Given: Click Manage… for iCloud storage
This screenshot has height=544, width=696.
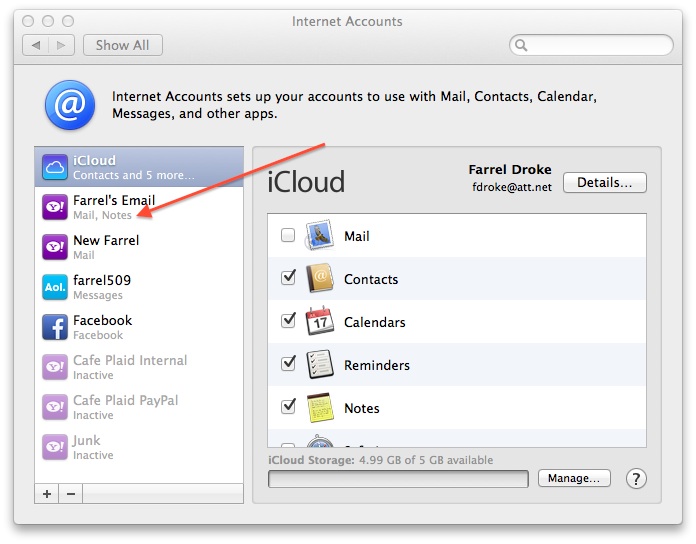Looking at the screenshot, I should tap(574, 478).
